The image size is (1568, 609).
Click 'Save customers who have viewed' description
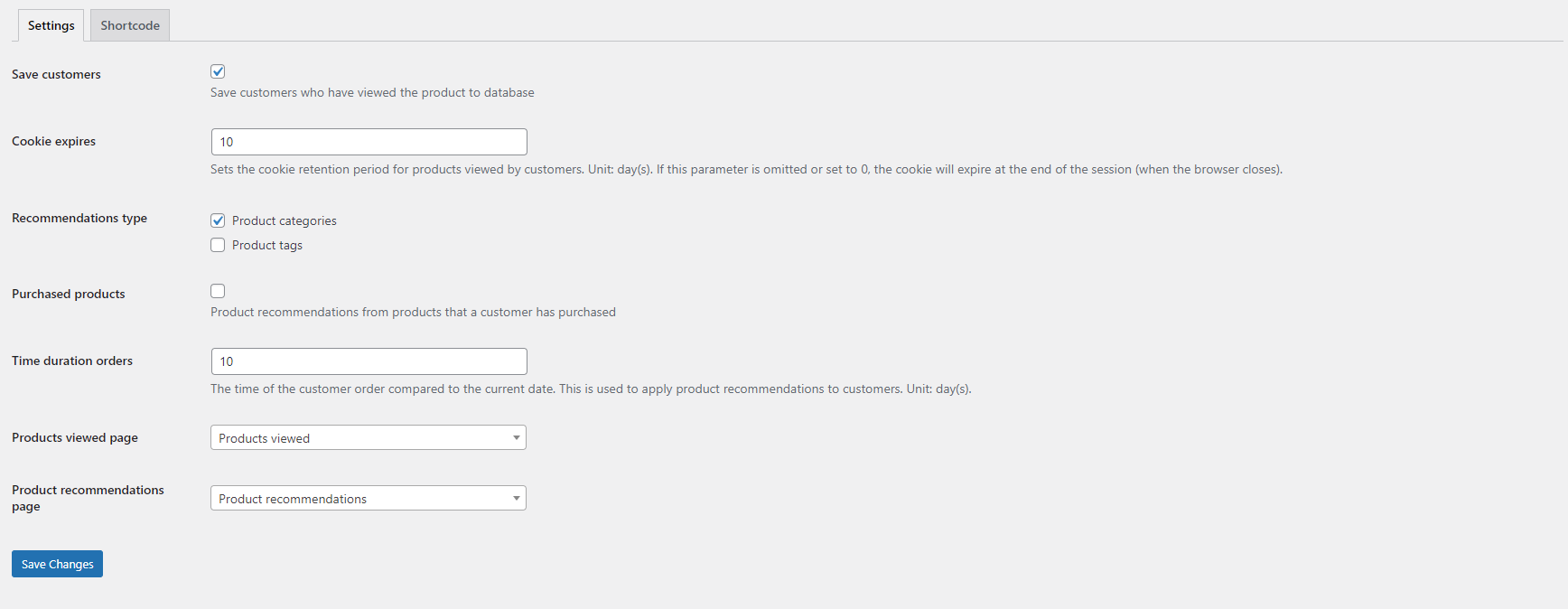[372, 92]
